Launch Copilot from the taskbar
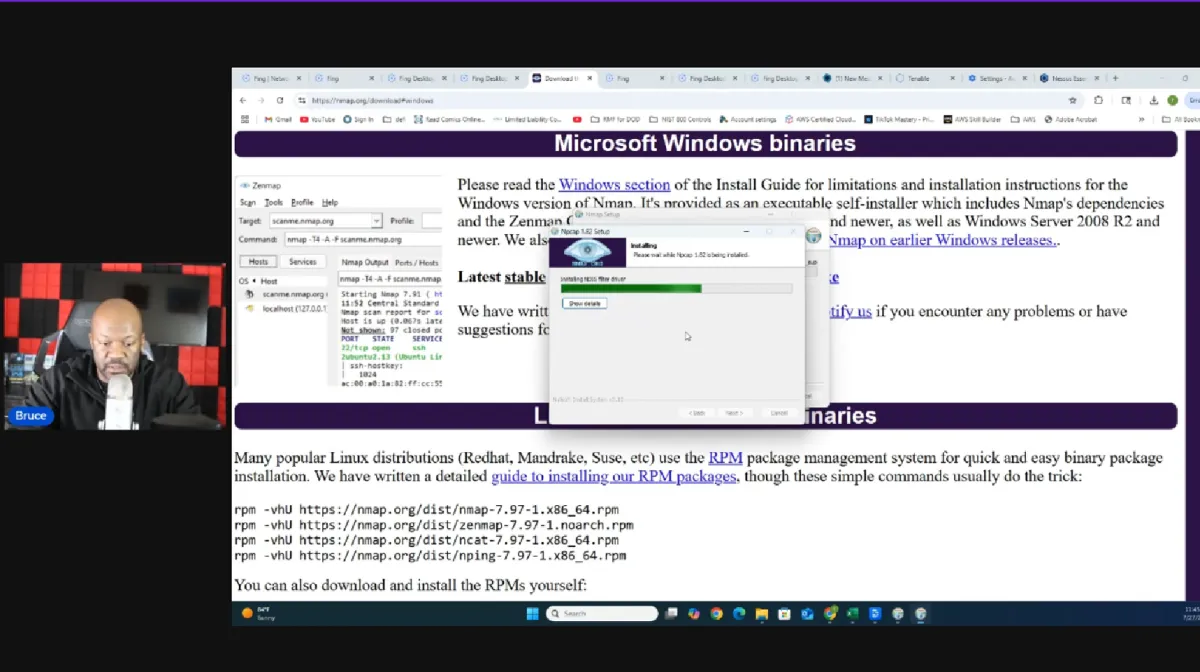The image size is (1200, 672). tap(694, 614)
